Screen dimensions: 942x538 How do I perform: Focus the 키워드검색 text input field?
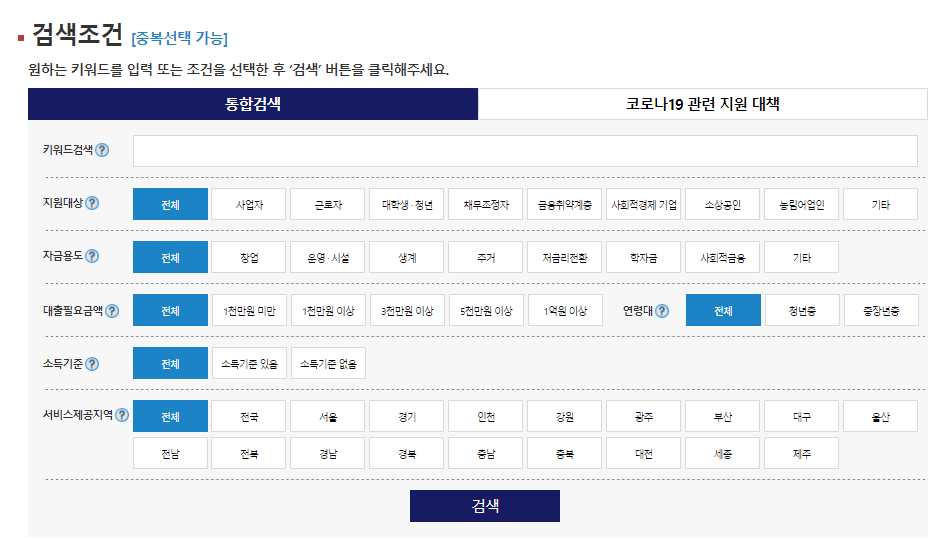click(525, 151)
